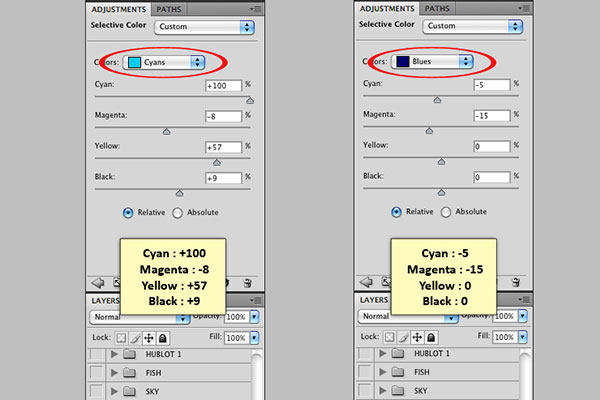
Task: Select Relative method in the Blues panel
Action: (396, 212)
